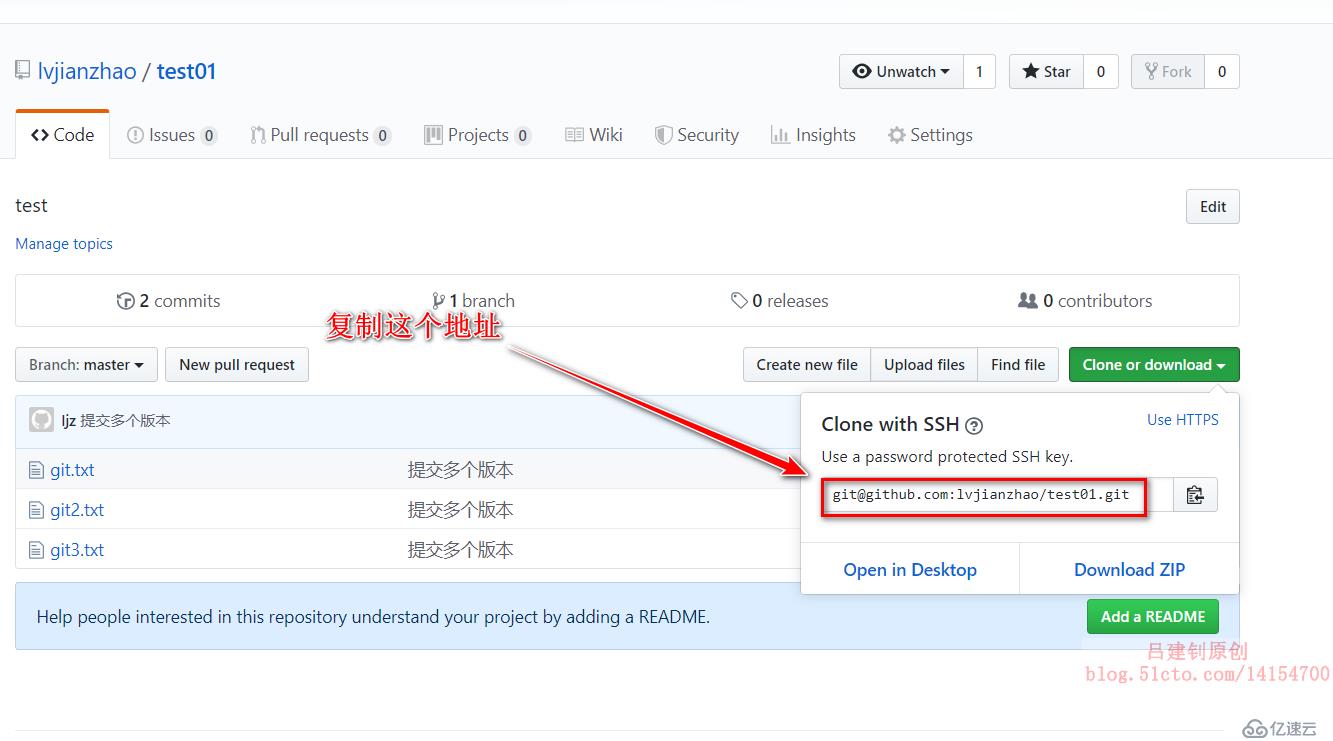Click Open in Desktop
Screen dimensions: 1333x741
coord(910,570)
